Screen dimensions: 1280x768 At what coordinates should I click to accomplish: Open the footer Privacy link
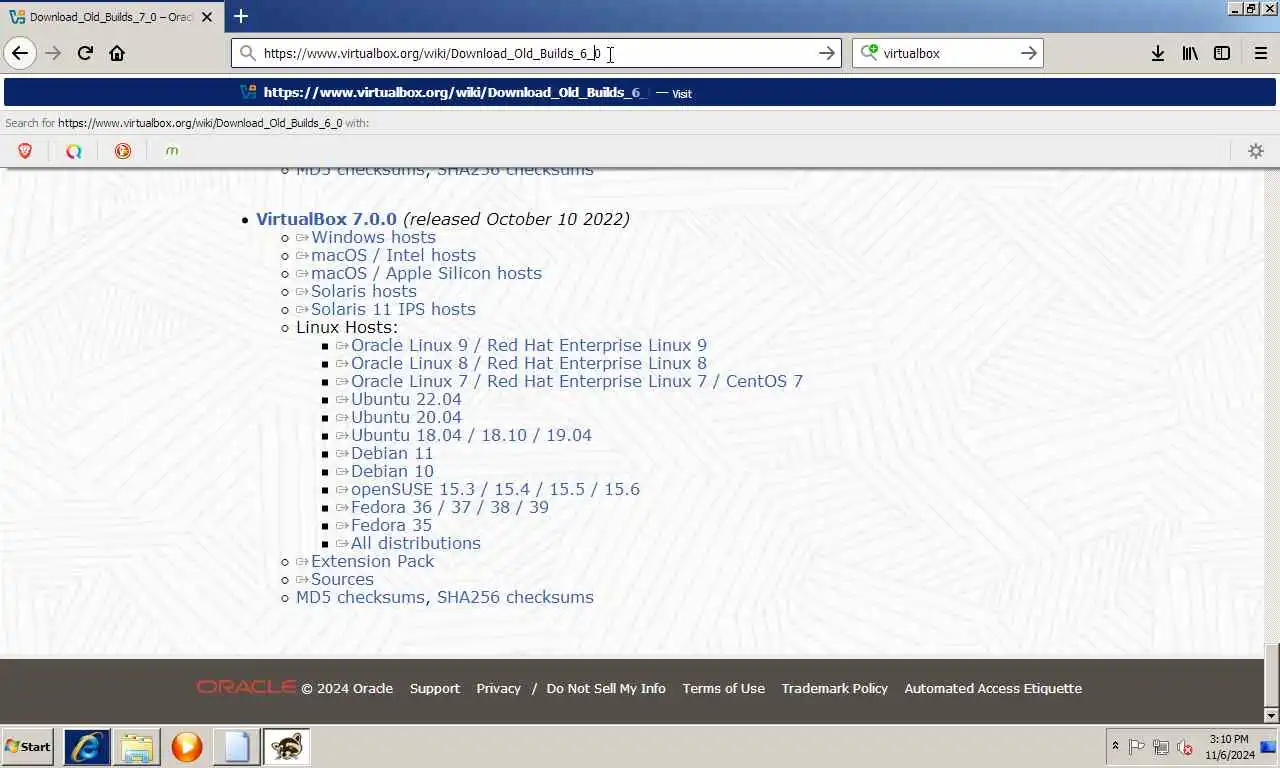pyautogui.click(x=498, y=688)
